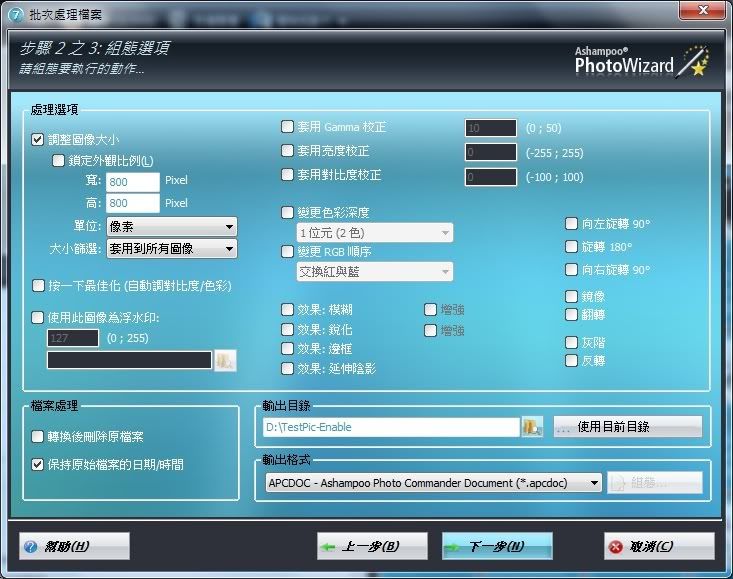Check 套用亮度校正 option
This screenshot has height=579, width=733.
click(x=287, y=150)
